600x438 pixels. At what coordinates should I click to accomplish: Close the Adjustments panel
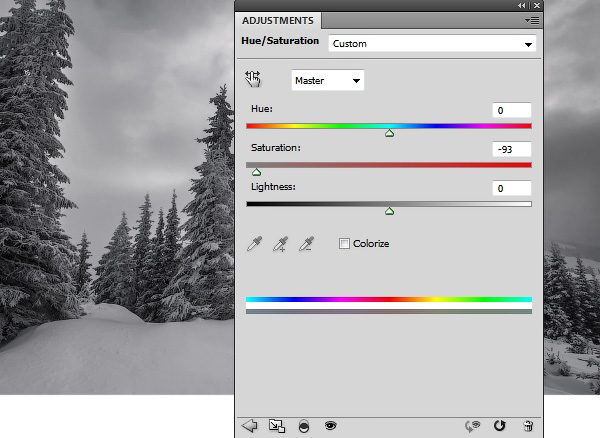tap(537, 5)
